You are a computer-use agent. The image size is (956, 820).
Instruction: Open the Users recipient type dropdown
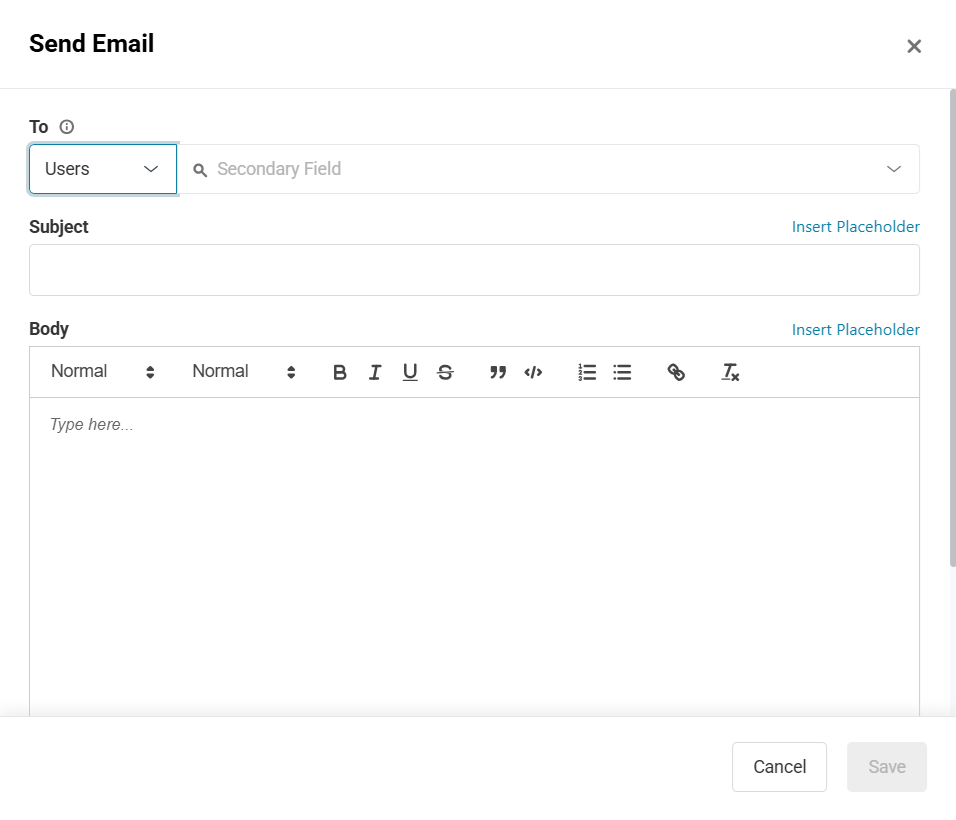coord(103,169)
